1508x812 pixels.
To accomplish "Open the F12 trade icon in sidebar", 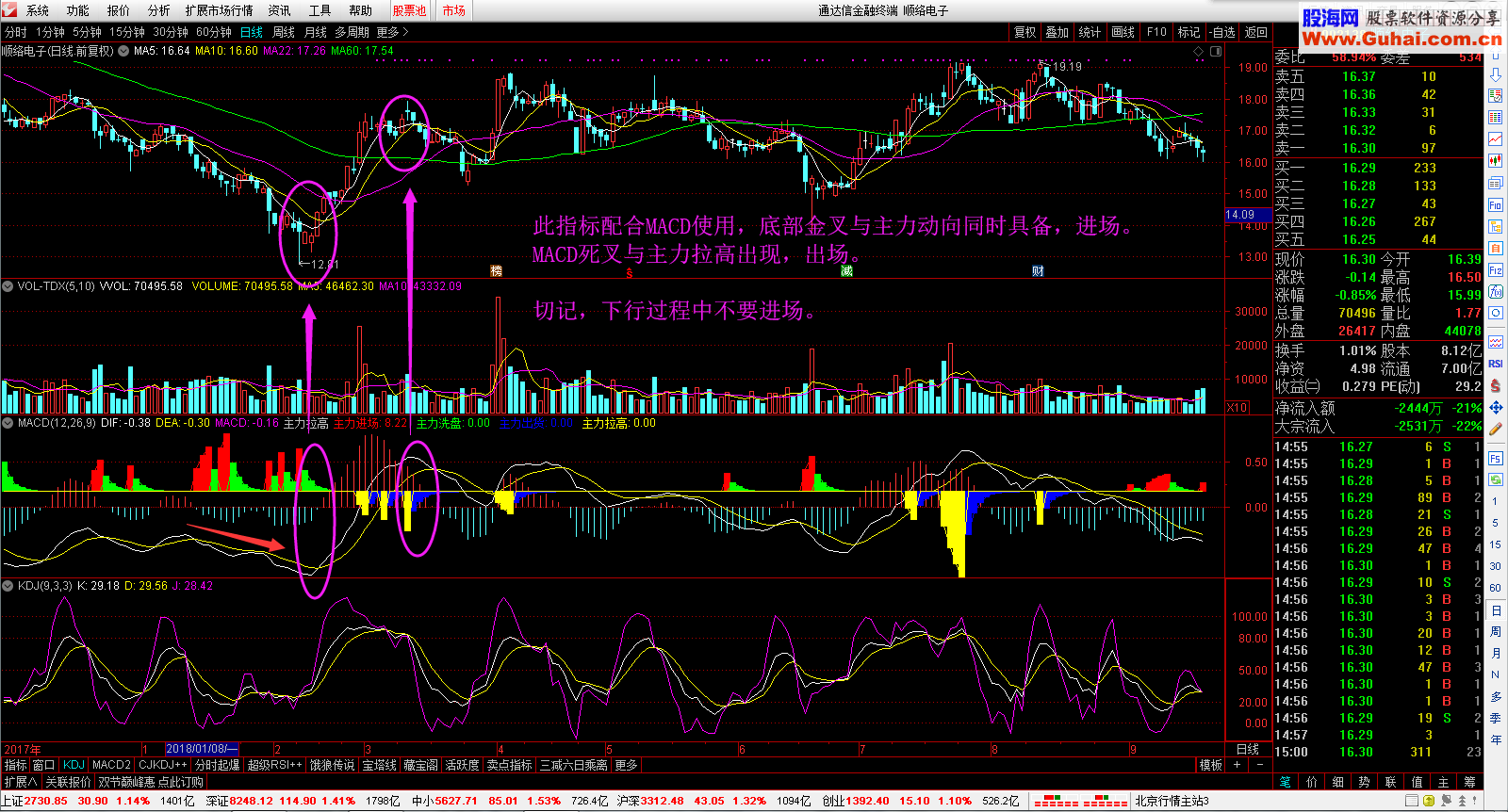I will pos(1496,269).
